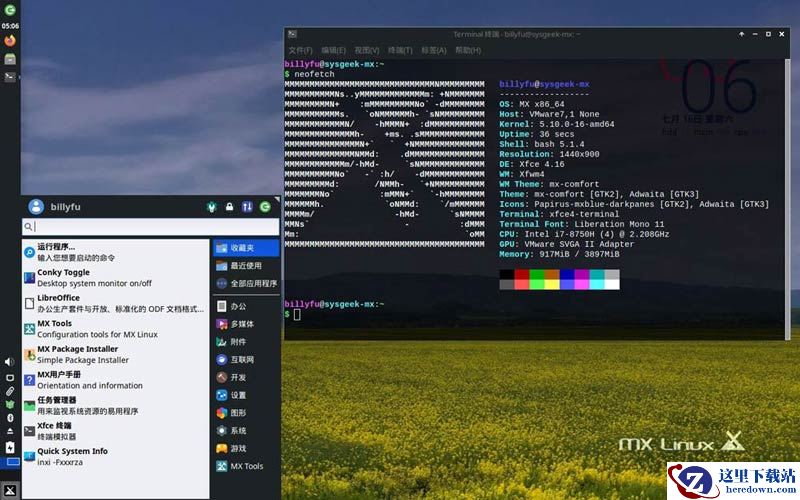Select 全部应用程序 all applications category
This screenshot has width=800, height=500.
click(x=246, y=284)
